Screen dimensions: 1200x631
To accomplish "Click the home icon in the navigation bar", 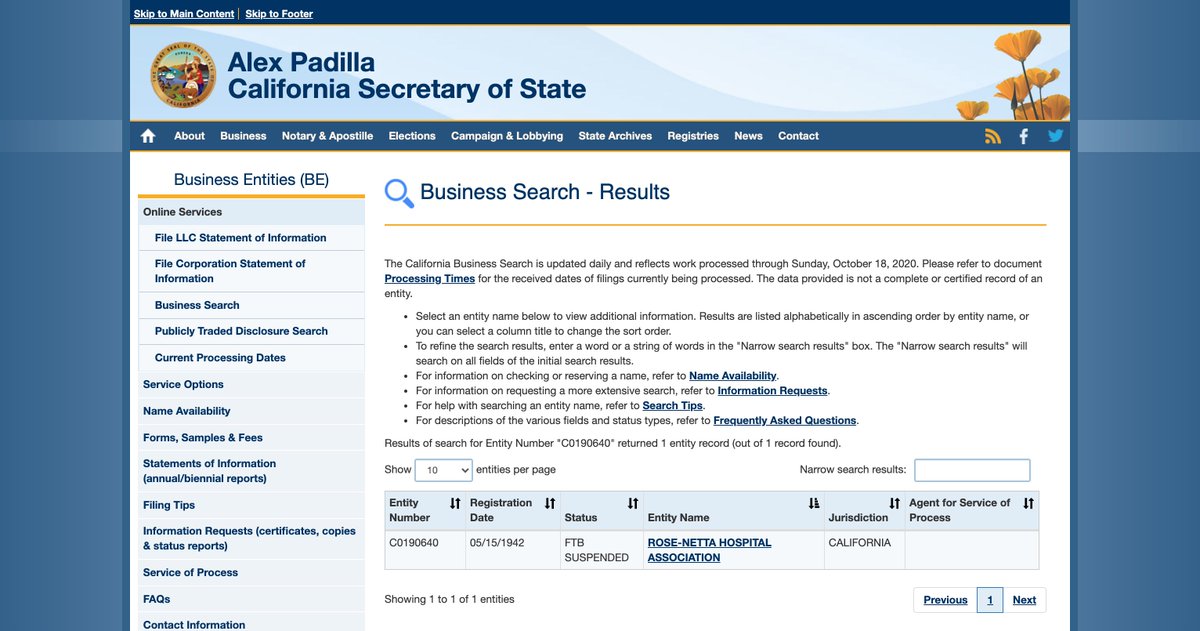I will coord(148,135).
